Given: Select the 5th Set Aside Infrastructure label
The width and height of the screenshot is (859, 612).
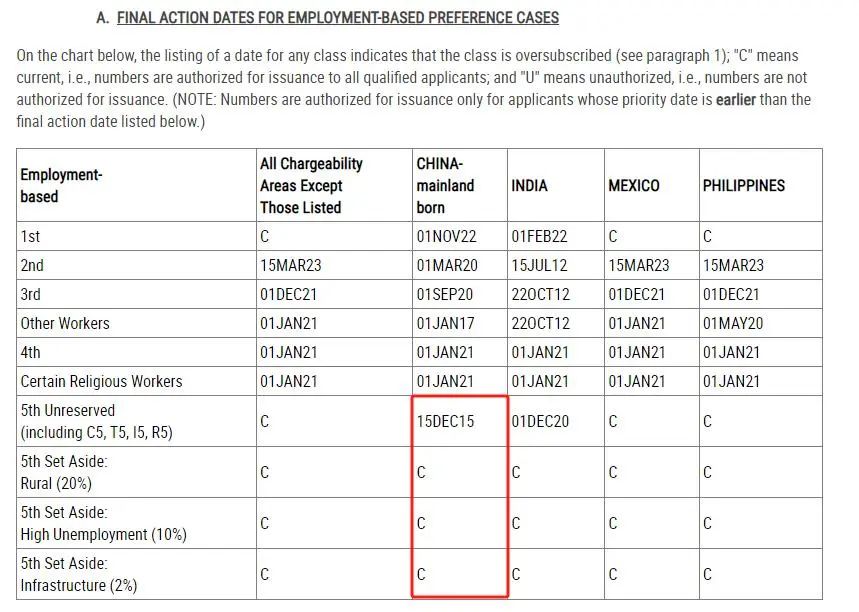Looking at the screenshot, I should 78,574.
